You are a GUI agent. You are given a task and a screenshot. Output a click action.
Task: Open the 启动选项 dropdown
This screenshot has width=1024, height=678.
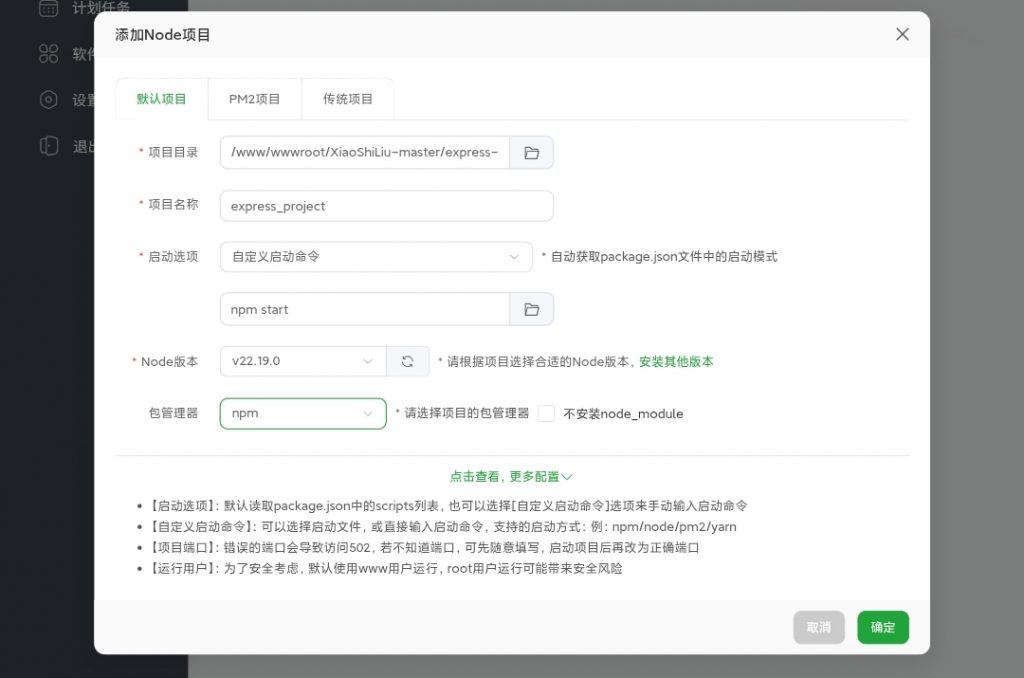point(375,256)
